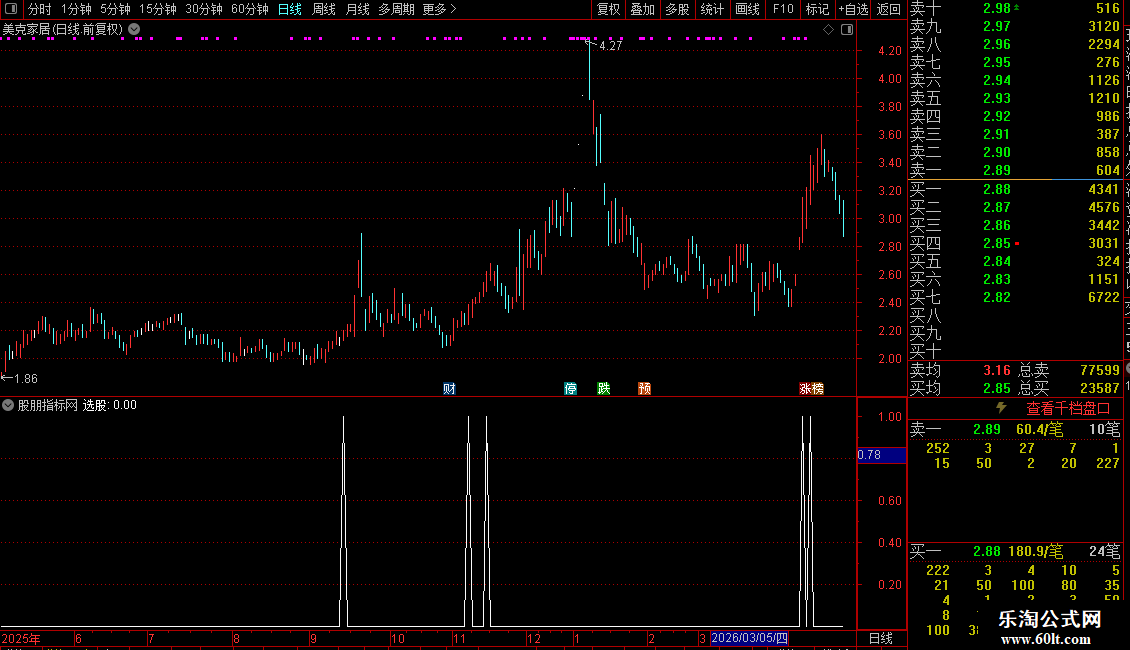1130x650 pixels.
Task: Select the 2026/03/05 date marker
Action: click(749, 638)
